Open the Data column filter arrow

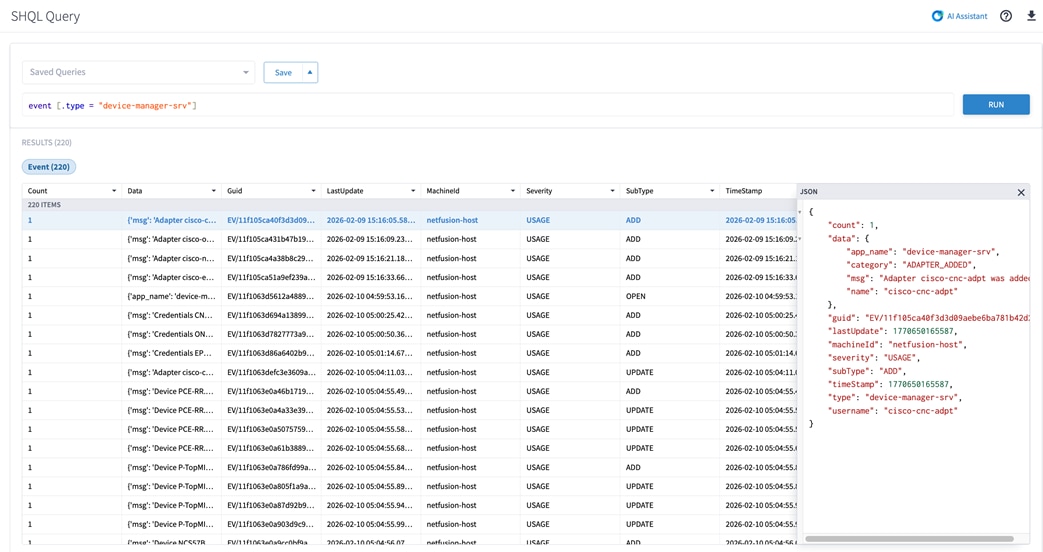214,191
